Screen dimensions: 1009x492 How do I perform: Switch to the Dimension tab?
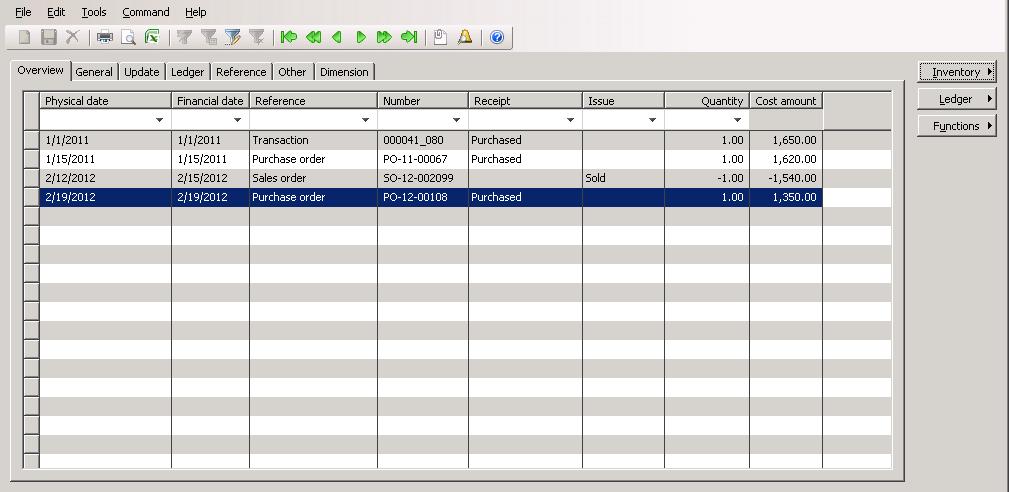pos(344,72)
